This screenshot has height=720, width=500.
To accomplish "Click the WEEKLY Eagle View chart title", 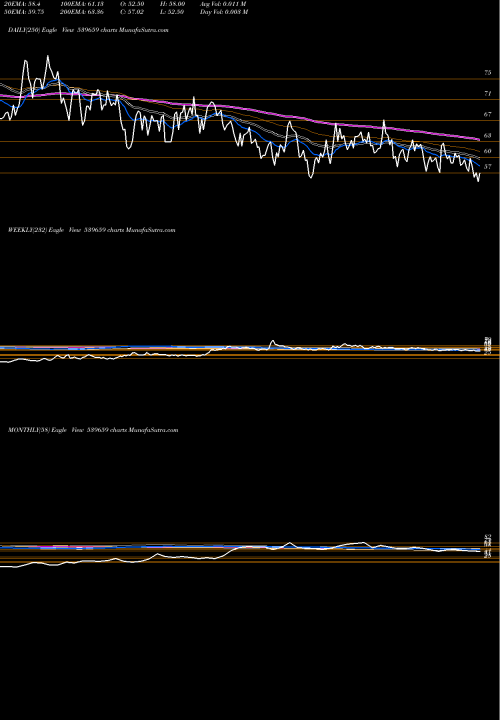I will coord(91,230).
